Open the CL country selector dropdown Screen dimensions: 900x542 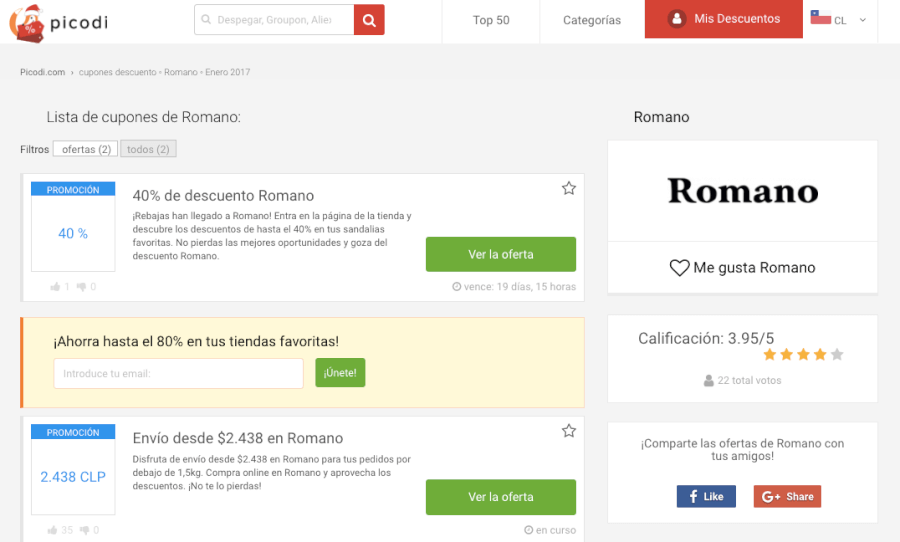point(838,20)
